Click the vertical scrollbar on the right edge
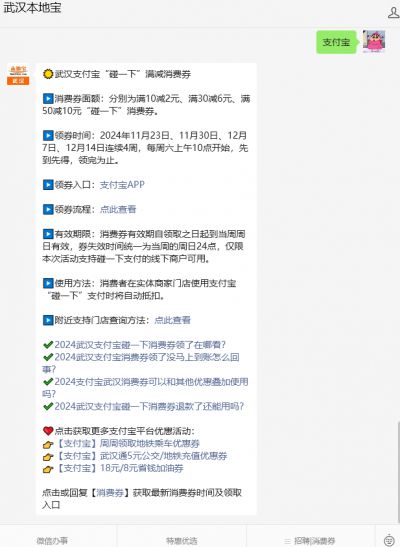This screenshot has width=400, height=547. pyautogui.click(x=398, y=471)
